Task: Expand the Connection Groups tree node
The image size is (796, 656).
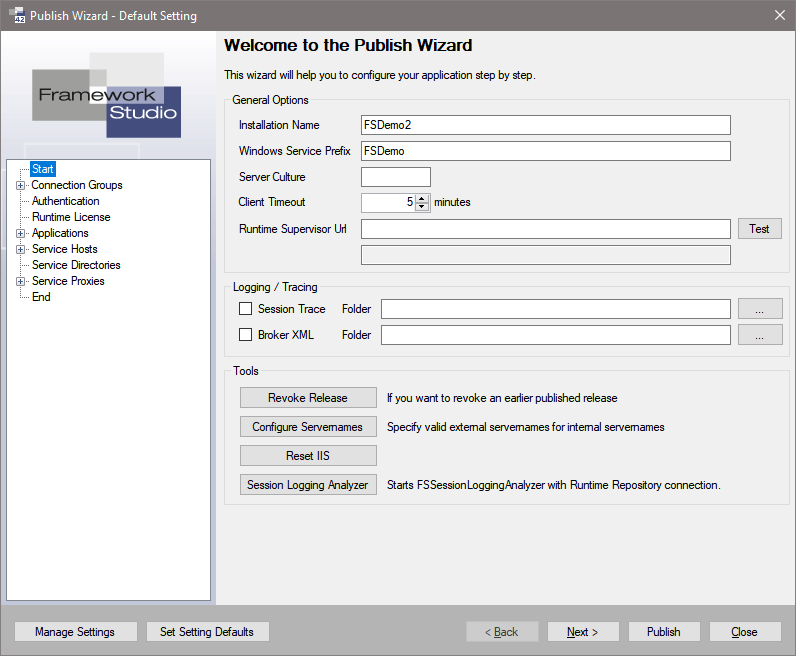Action: click(20, 185)
